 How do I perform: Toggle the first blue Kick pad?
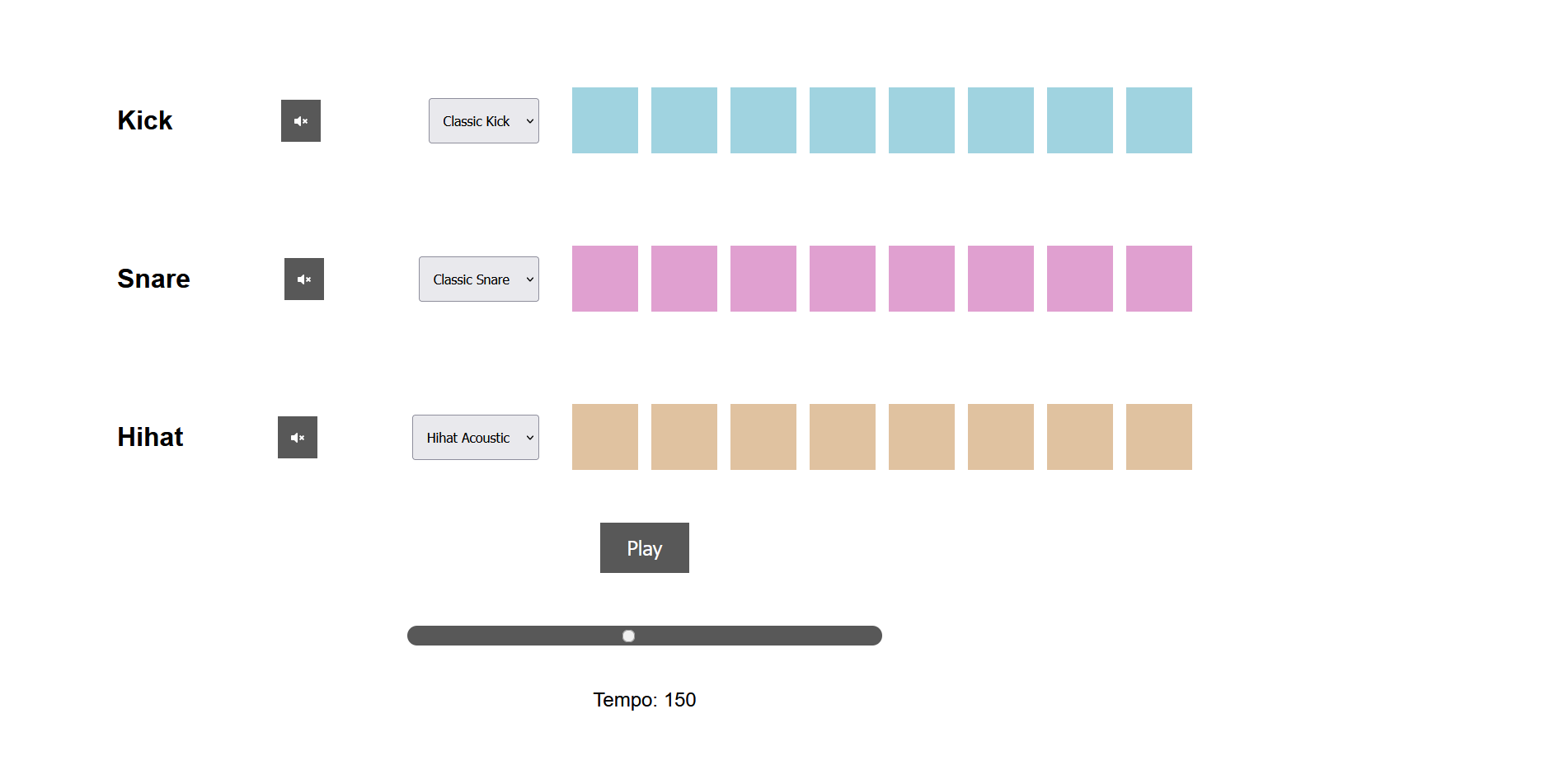[x=605, y=120]
